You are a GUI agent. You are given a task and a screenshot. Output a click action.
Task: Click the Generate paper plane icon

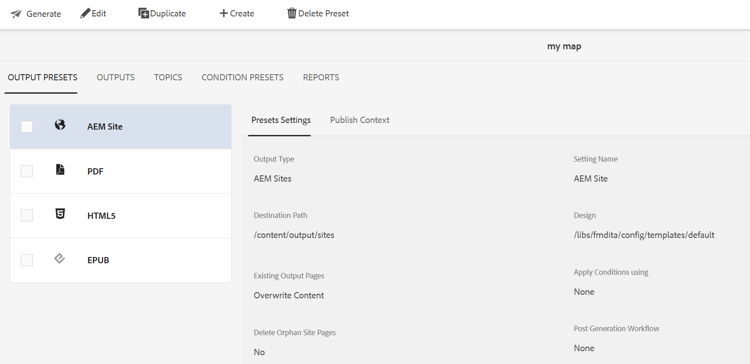[16, 14]
